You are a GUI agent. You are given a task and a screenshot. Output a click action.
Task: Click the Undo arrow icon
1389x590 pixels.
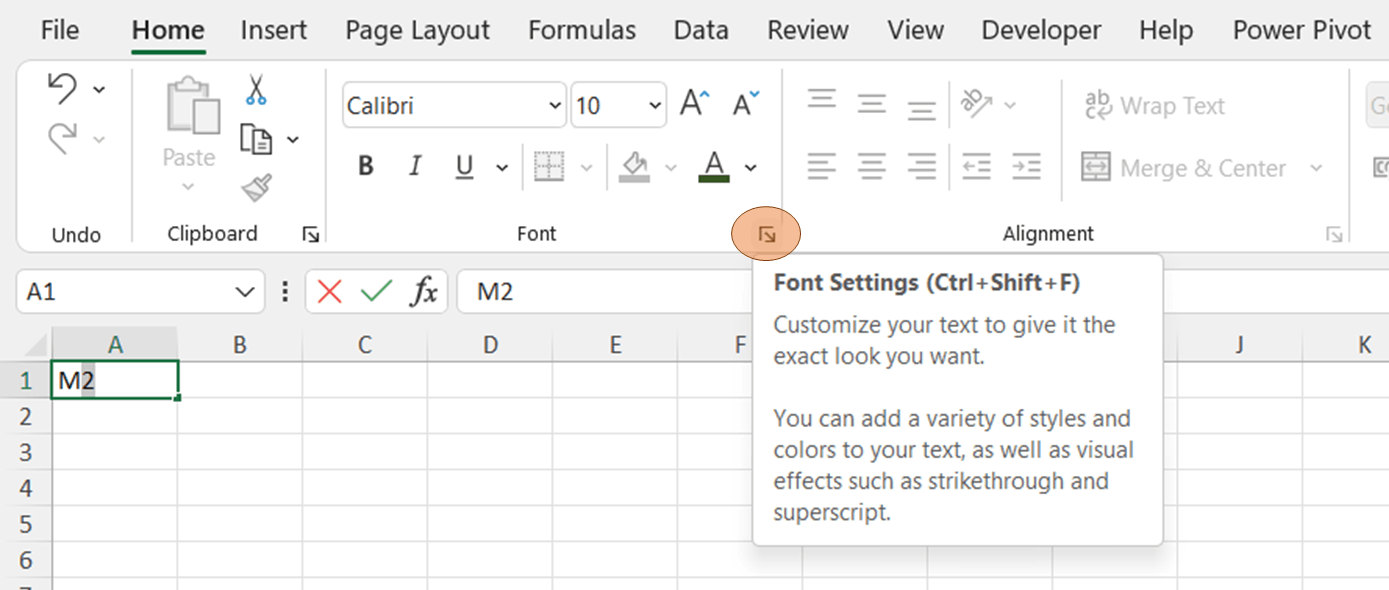click(63, 89)
